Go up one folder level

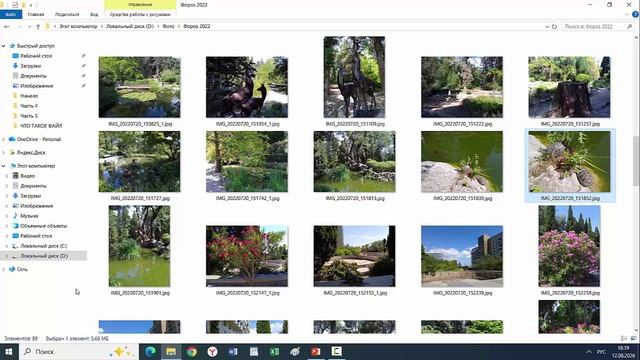[38, 27]
